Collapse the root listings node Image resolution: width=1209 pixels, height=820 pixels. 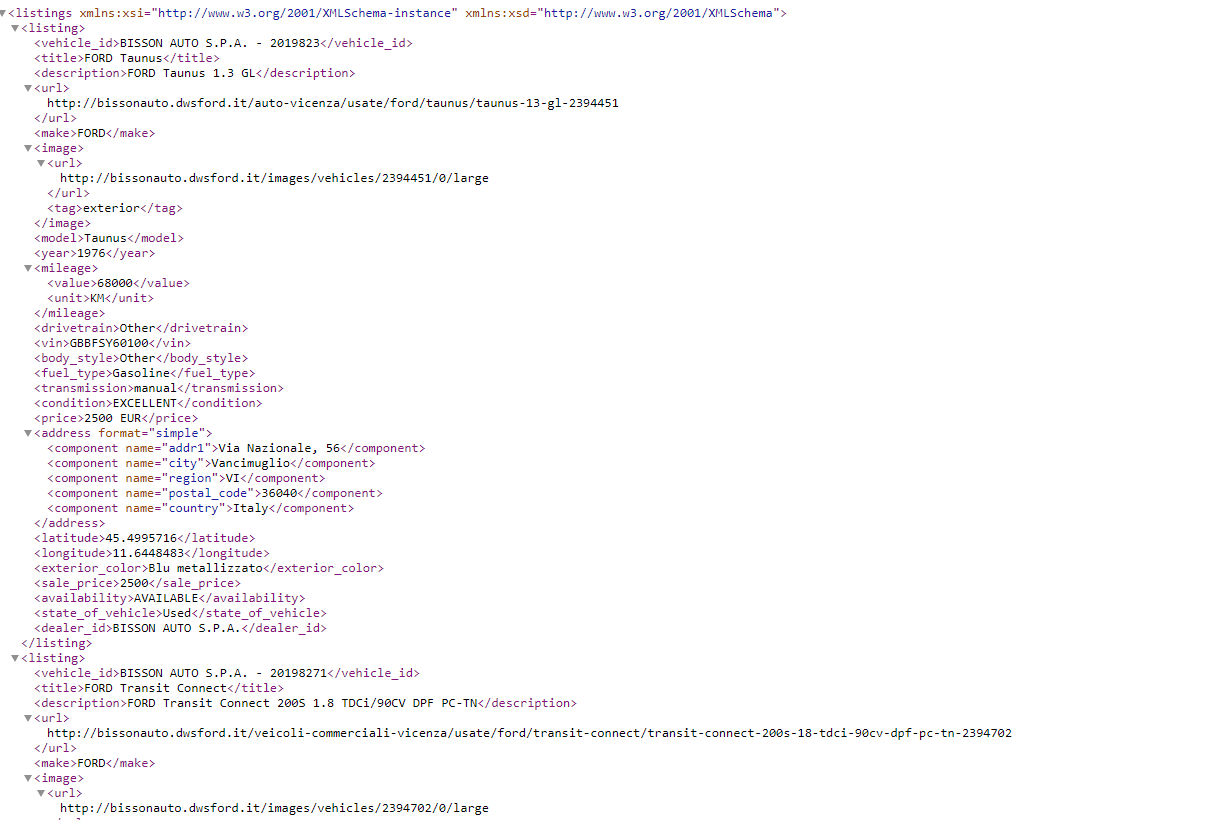coord(3,13)
